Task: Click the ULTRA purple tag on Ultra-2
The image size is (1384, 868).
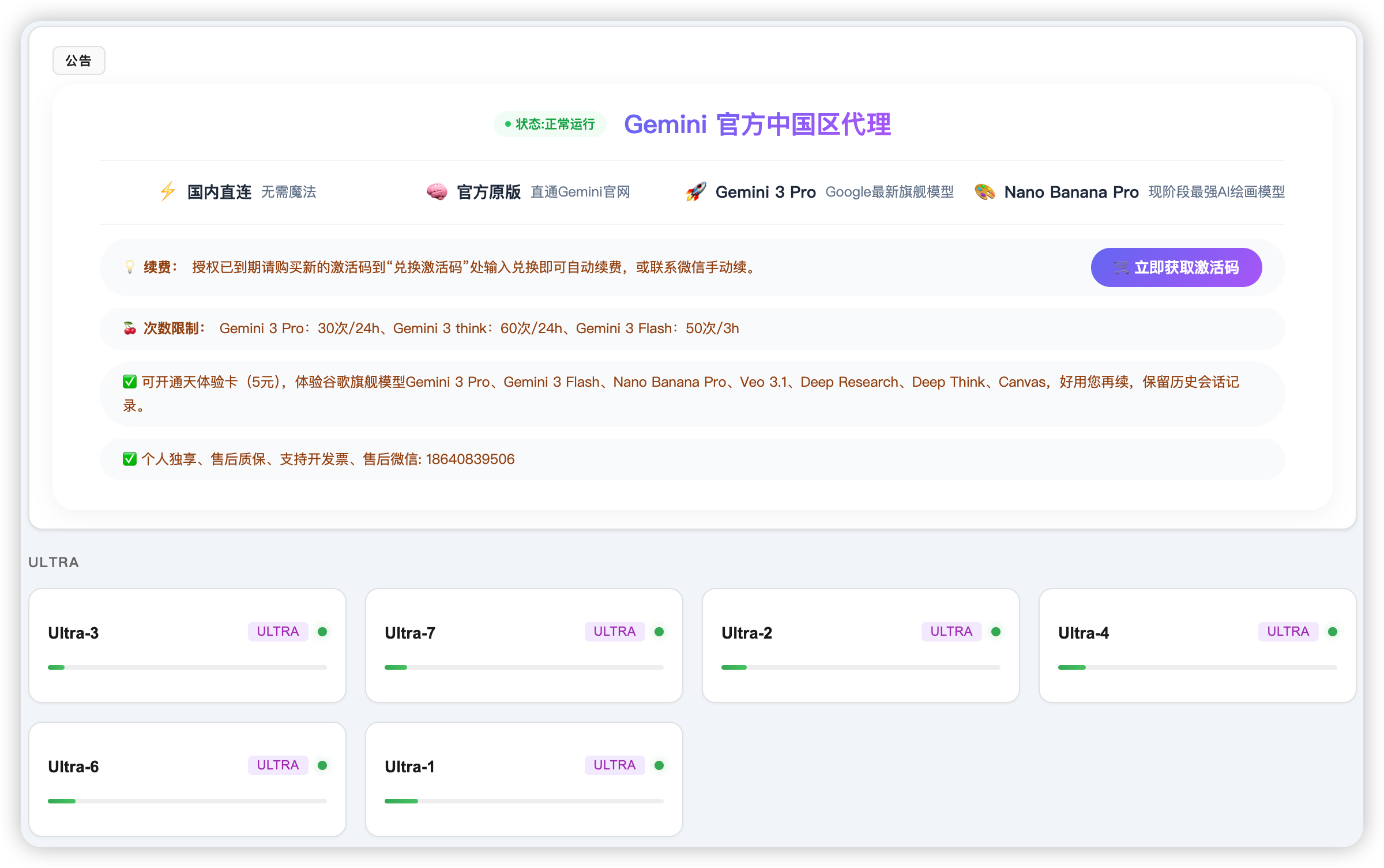Action: pos(951,632)
